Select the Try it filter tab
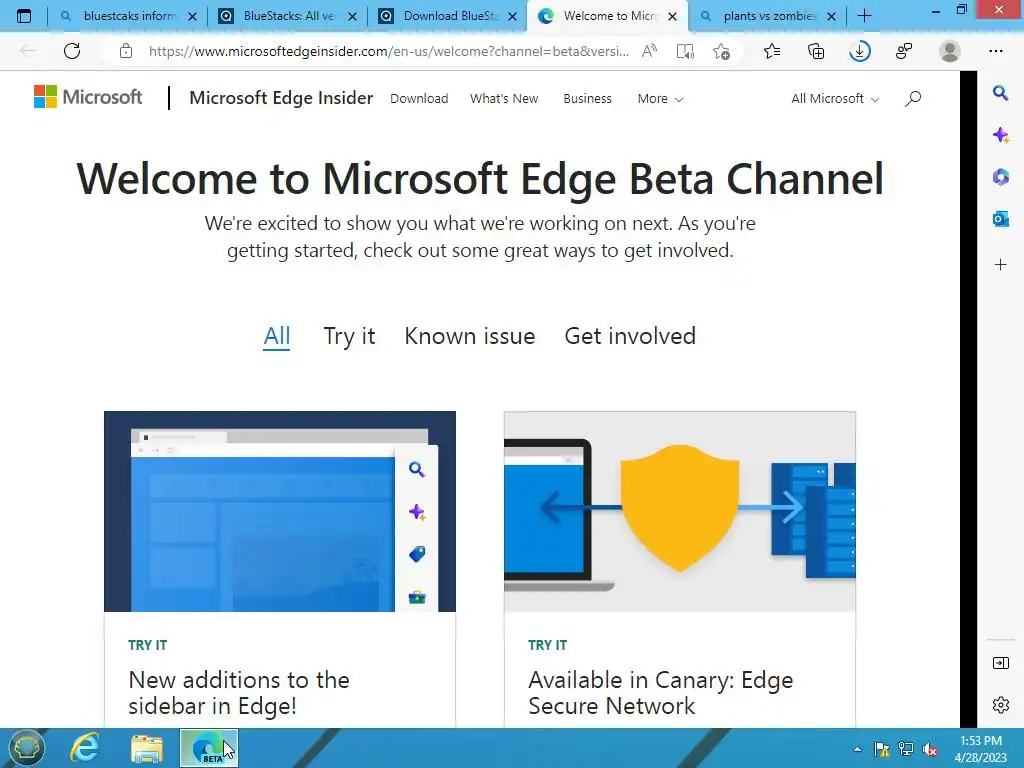The width and height of the screenshot is (1024, 768). [349, 336]
